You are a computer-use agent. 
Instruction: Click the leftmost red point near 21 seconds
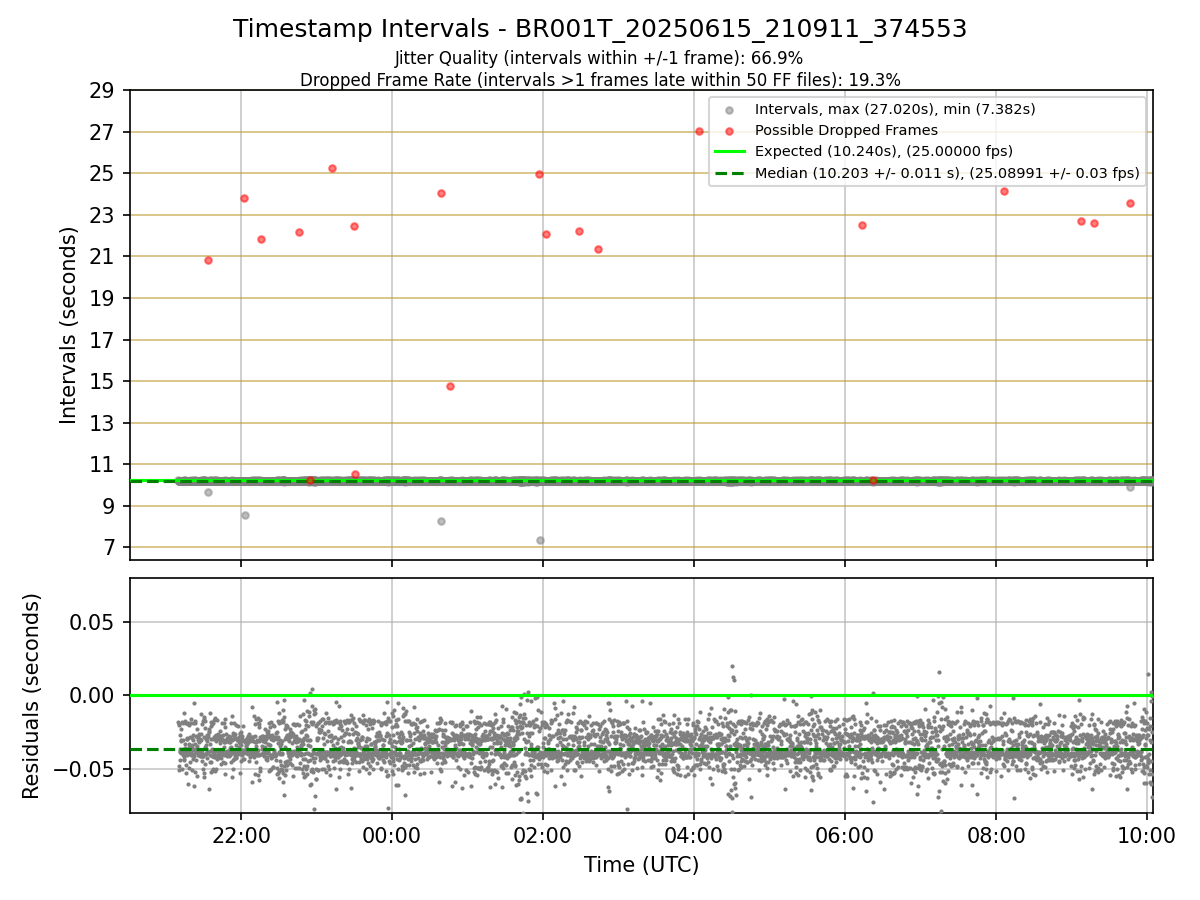[208, 260]
